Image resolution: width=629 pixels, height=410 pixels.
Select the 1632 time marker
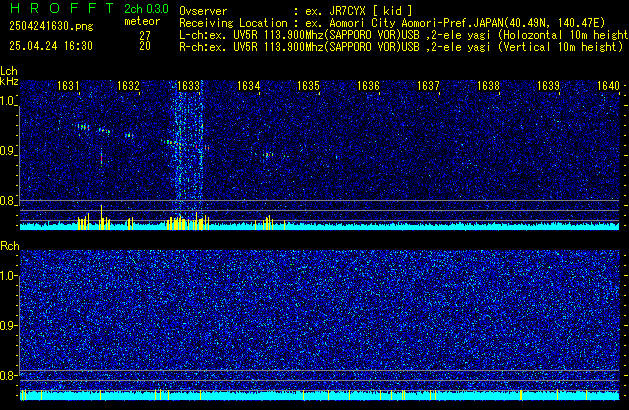128,86
